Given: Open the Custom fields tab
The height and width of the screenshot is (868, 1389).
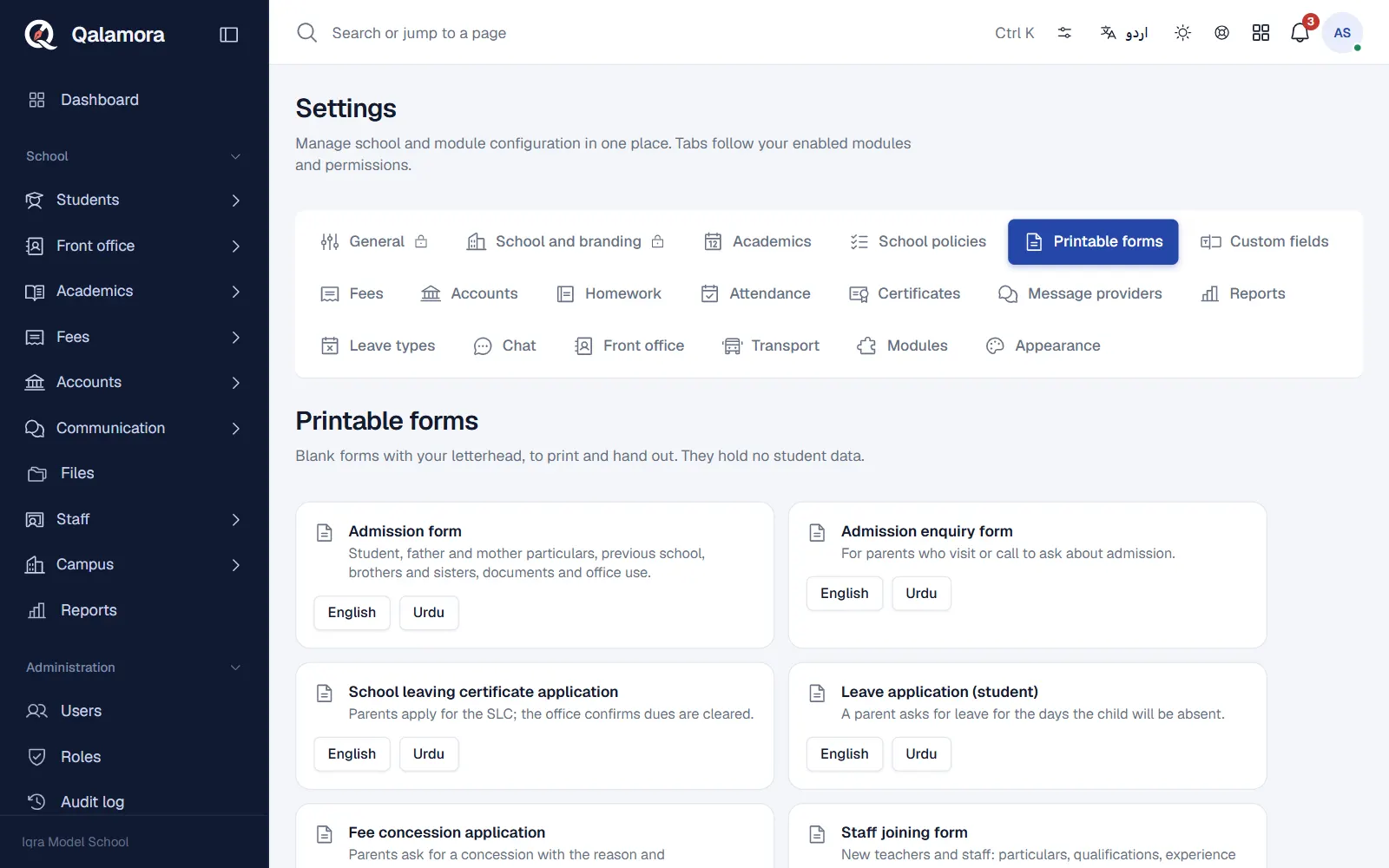Looking at the screenshot, I should pyautogui.click(x=1265, y=241).
